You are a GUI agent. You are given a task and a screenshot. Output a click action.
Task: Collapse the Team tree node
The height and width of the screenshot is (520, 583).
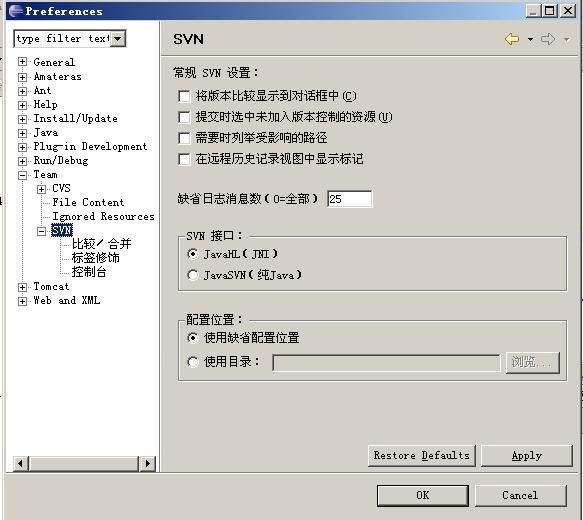(23, 175)
